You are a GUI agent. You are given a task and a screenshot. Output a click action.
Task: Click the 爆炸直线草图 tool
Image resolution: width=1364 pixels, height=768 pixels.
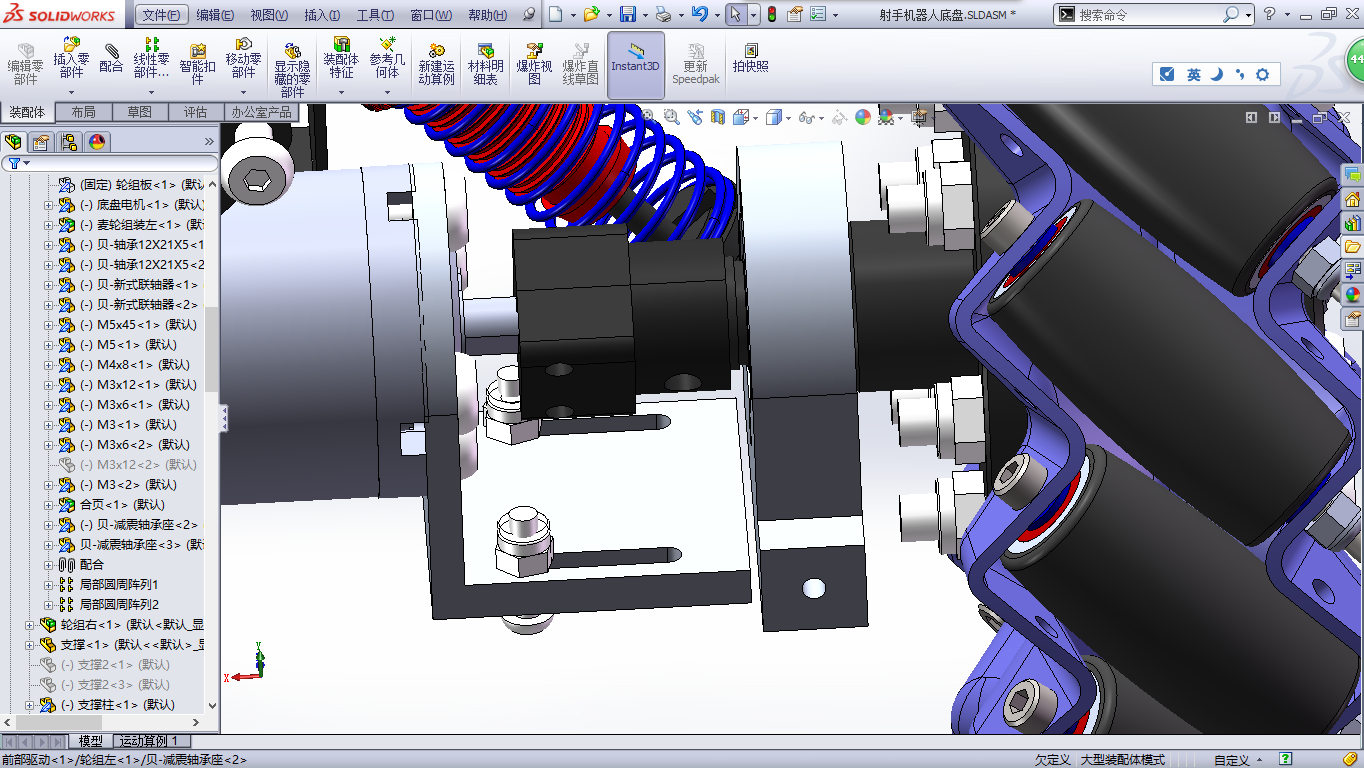tap(580, 64)
